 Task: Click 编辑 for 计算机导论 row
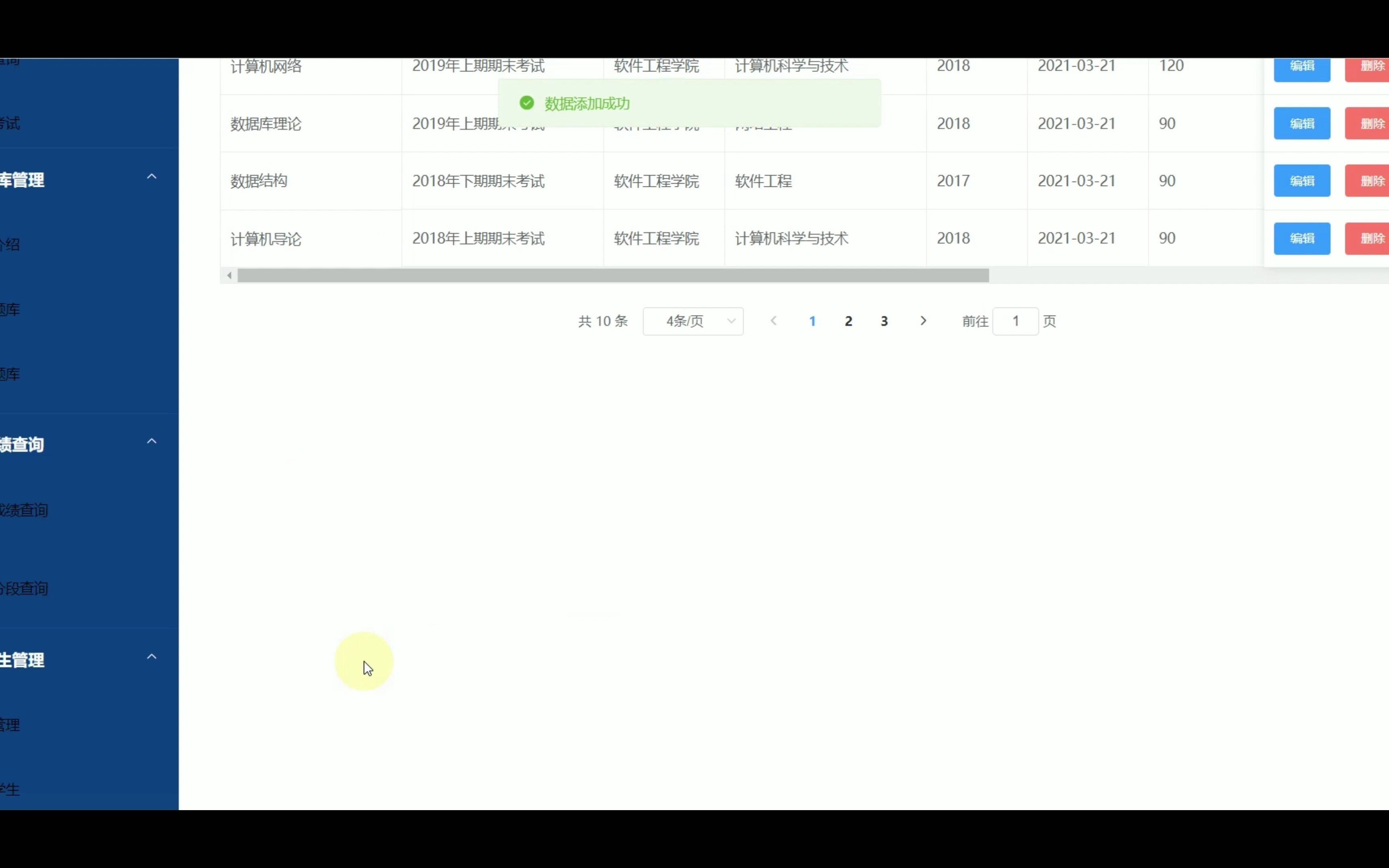pos(1302,238)
